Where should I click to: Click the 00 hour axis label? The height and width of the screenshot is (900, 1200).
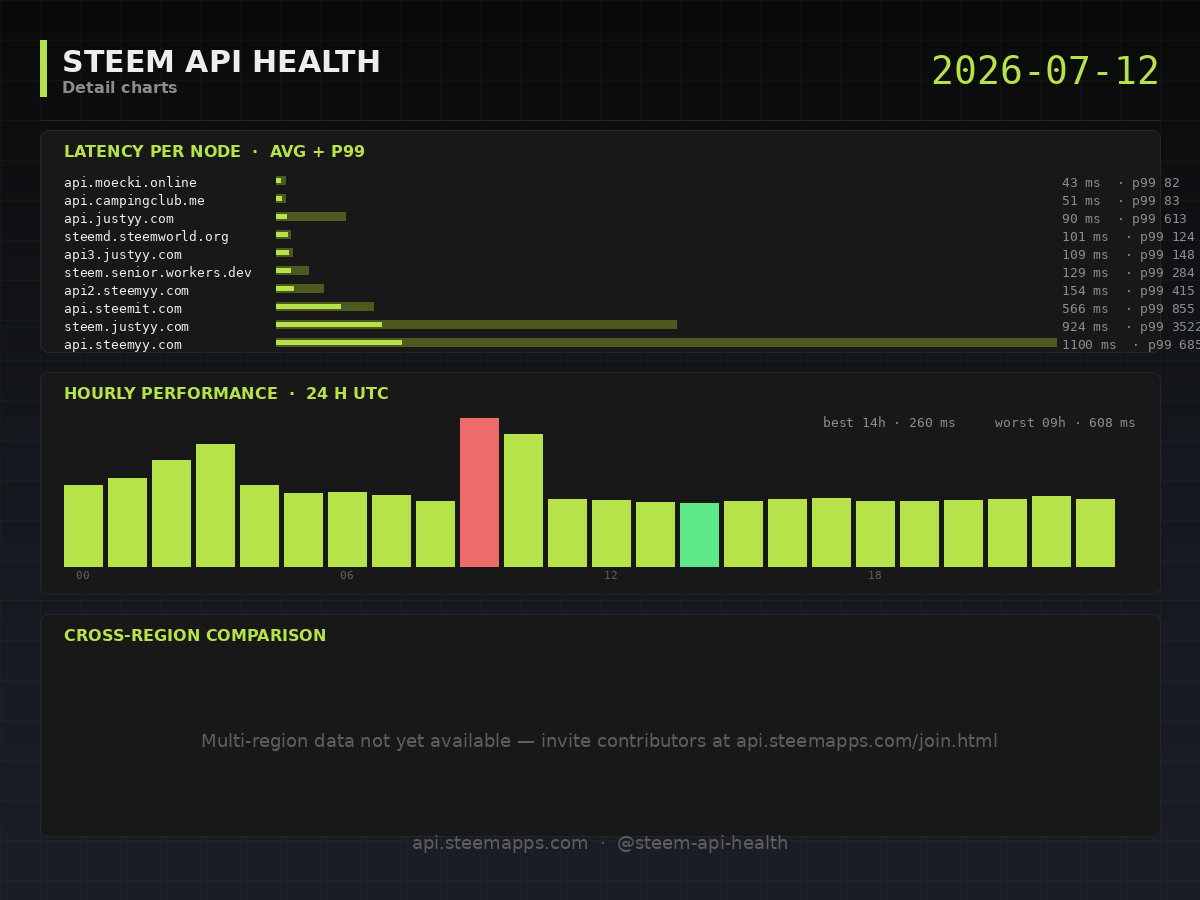pyautogui.click(x=83, y=576)
